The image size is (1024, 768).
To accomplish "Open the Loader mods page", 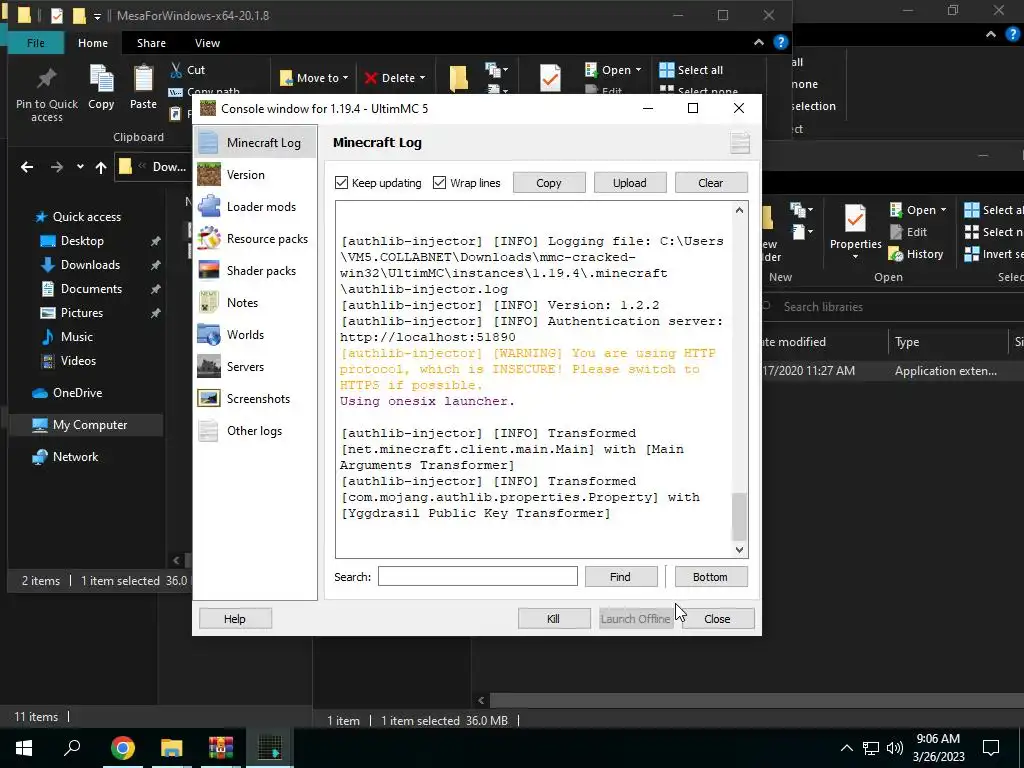I will click(x=255, y=206).
